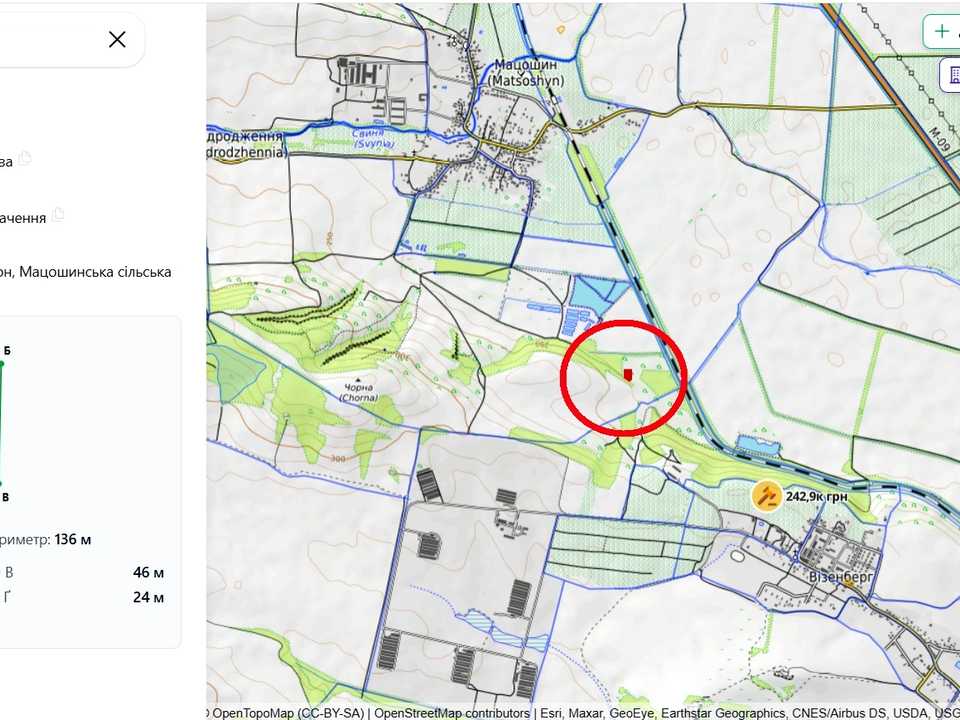The image size is (960, 720).
Task: Click the red parcel polygon on map
Action: click(628, 375)
